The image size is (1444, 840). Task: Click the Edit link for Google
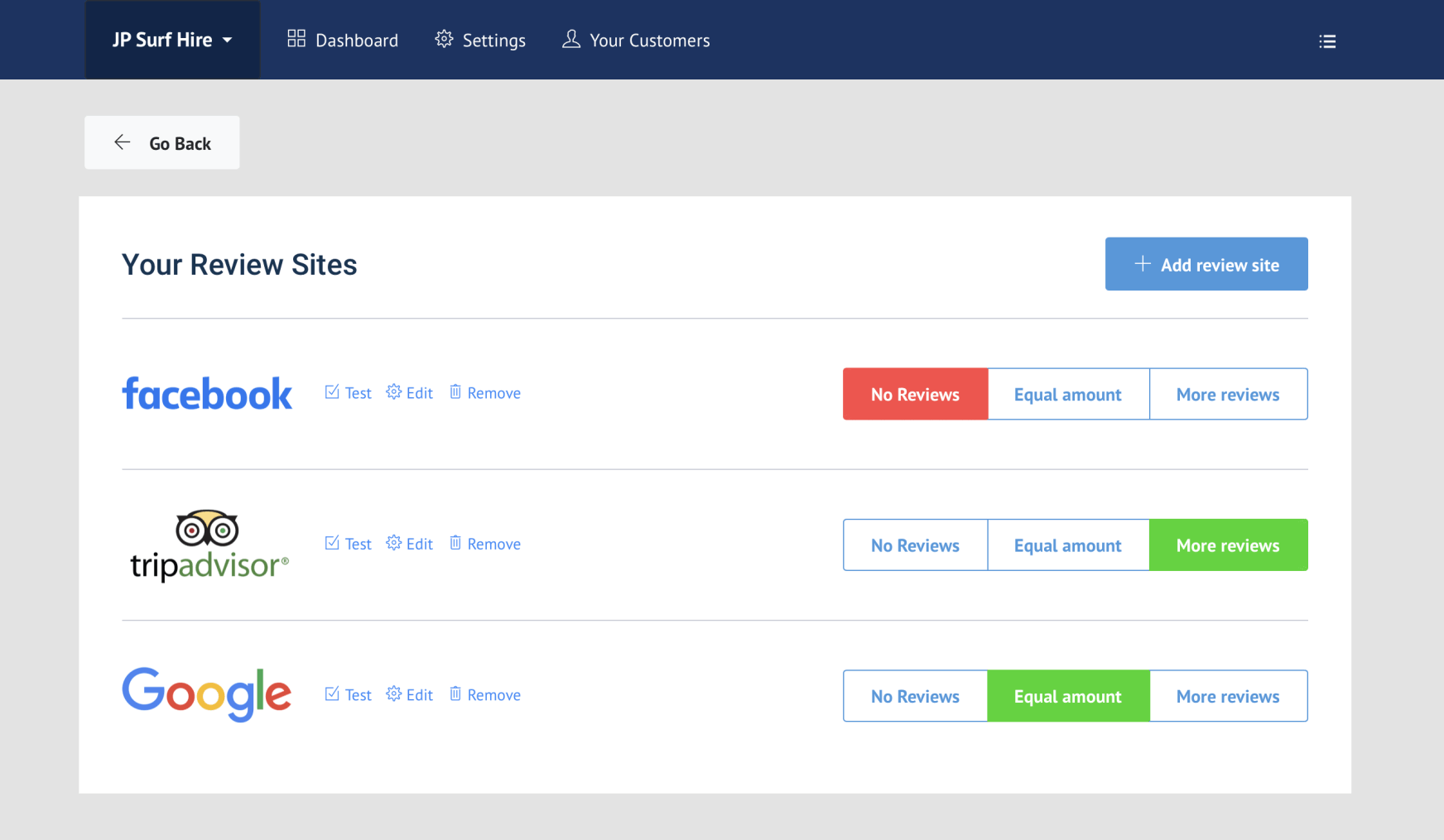pos(410,694)
